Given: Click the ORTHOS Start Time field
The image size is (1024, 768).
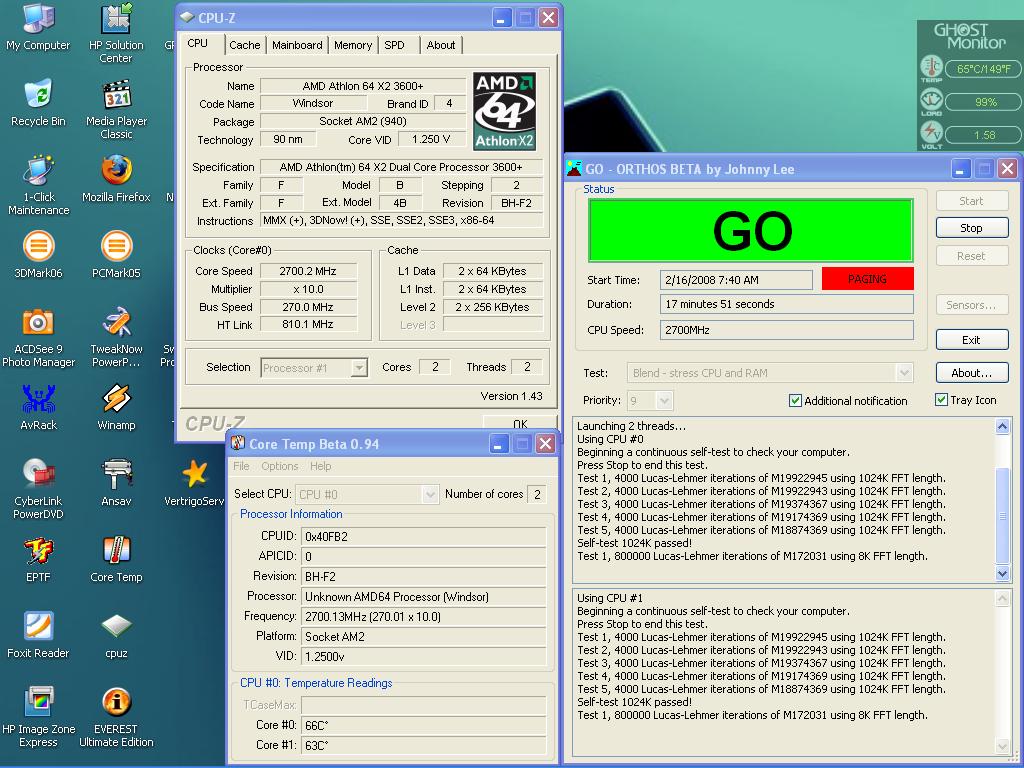Looking at the screenshot, I should [x=736, y=280].
